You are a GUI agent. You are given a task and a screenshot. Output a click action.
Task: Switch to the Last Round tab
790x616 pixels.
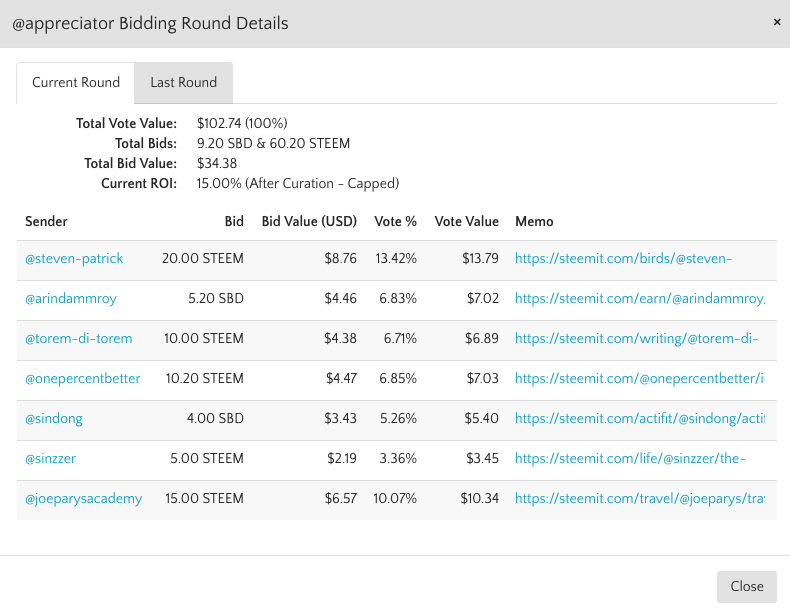point(184,83)
